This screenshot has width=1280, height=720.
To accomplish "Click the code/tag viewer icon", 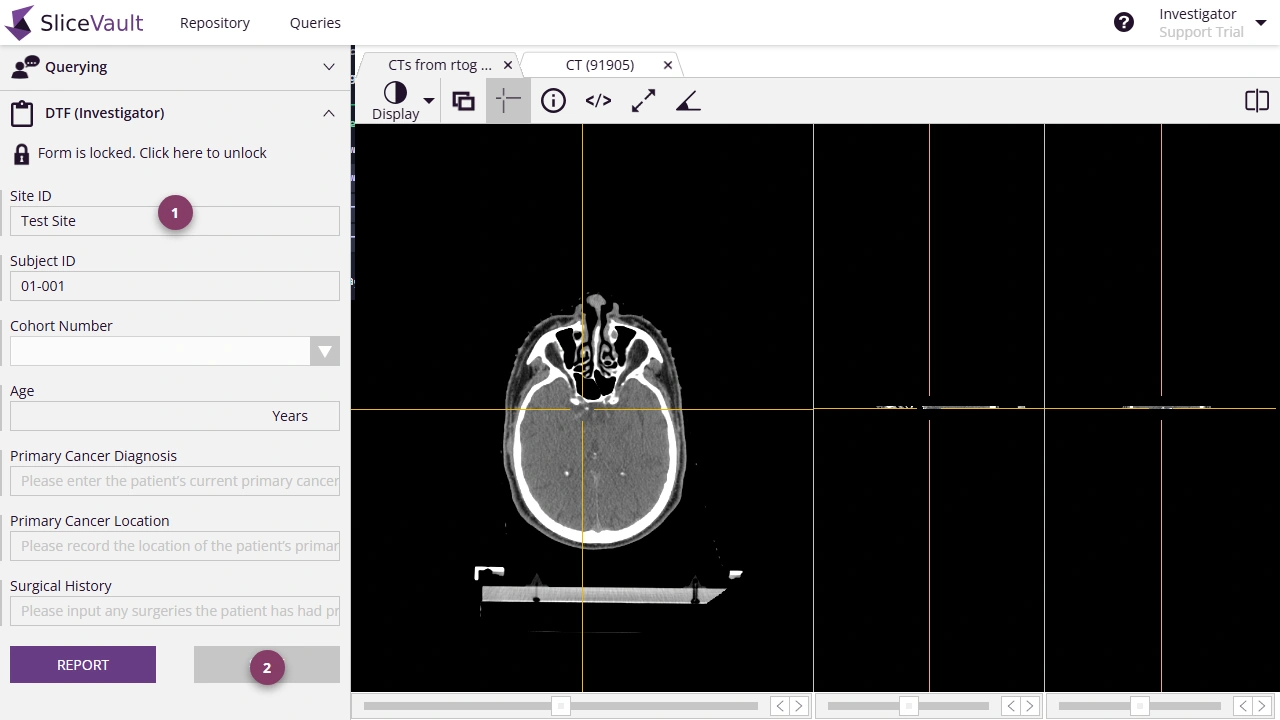I will (x=598, y=100).
